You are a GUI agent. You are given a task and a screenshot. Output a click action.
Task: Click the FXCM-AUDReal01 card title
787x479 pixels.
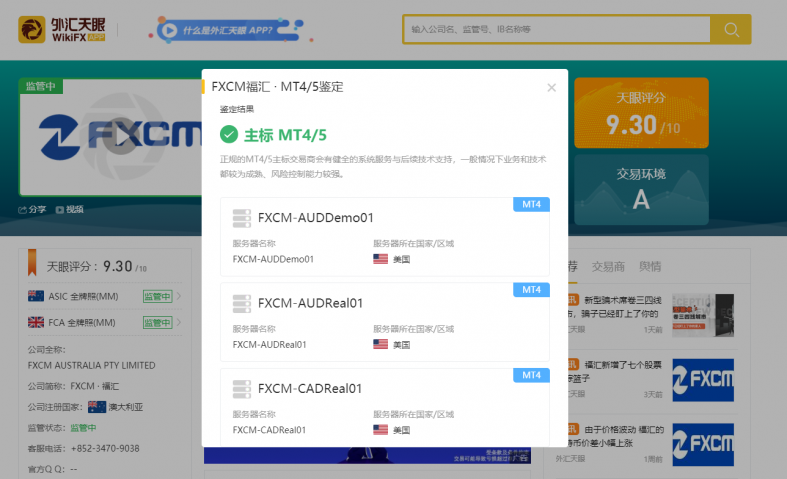(310, 303)
